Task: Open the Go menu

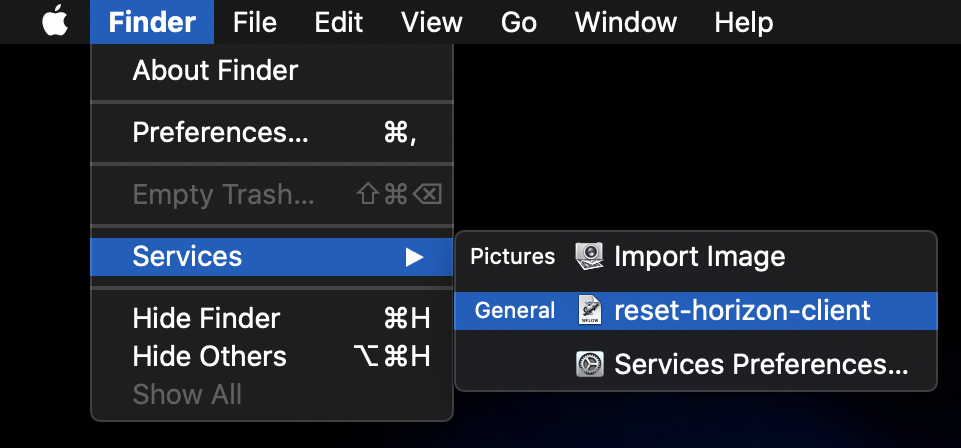Action: click(518, 22)
